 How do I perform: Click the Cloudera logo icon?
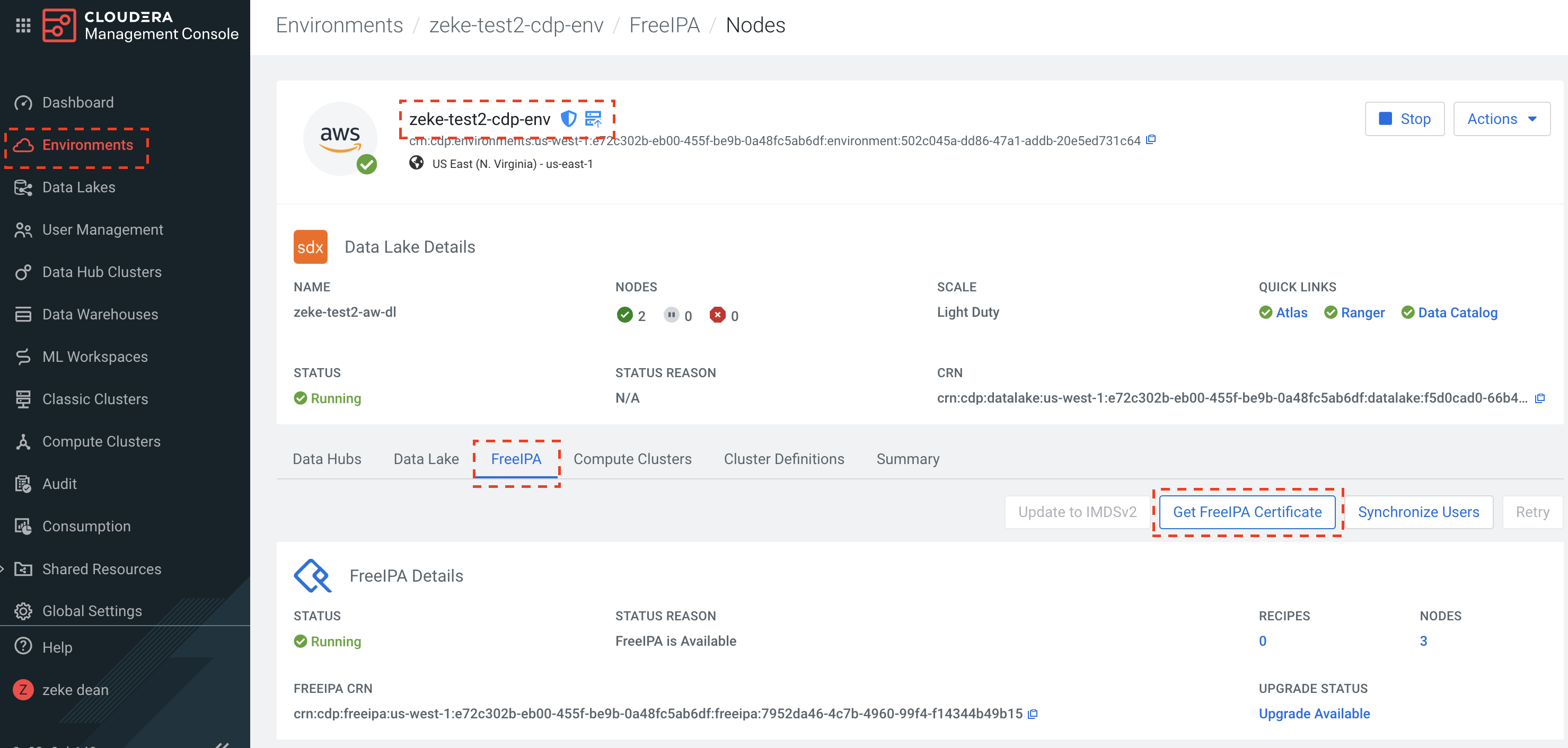[x=59, y=25]
